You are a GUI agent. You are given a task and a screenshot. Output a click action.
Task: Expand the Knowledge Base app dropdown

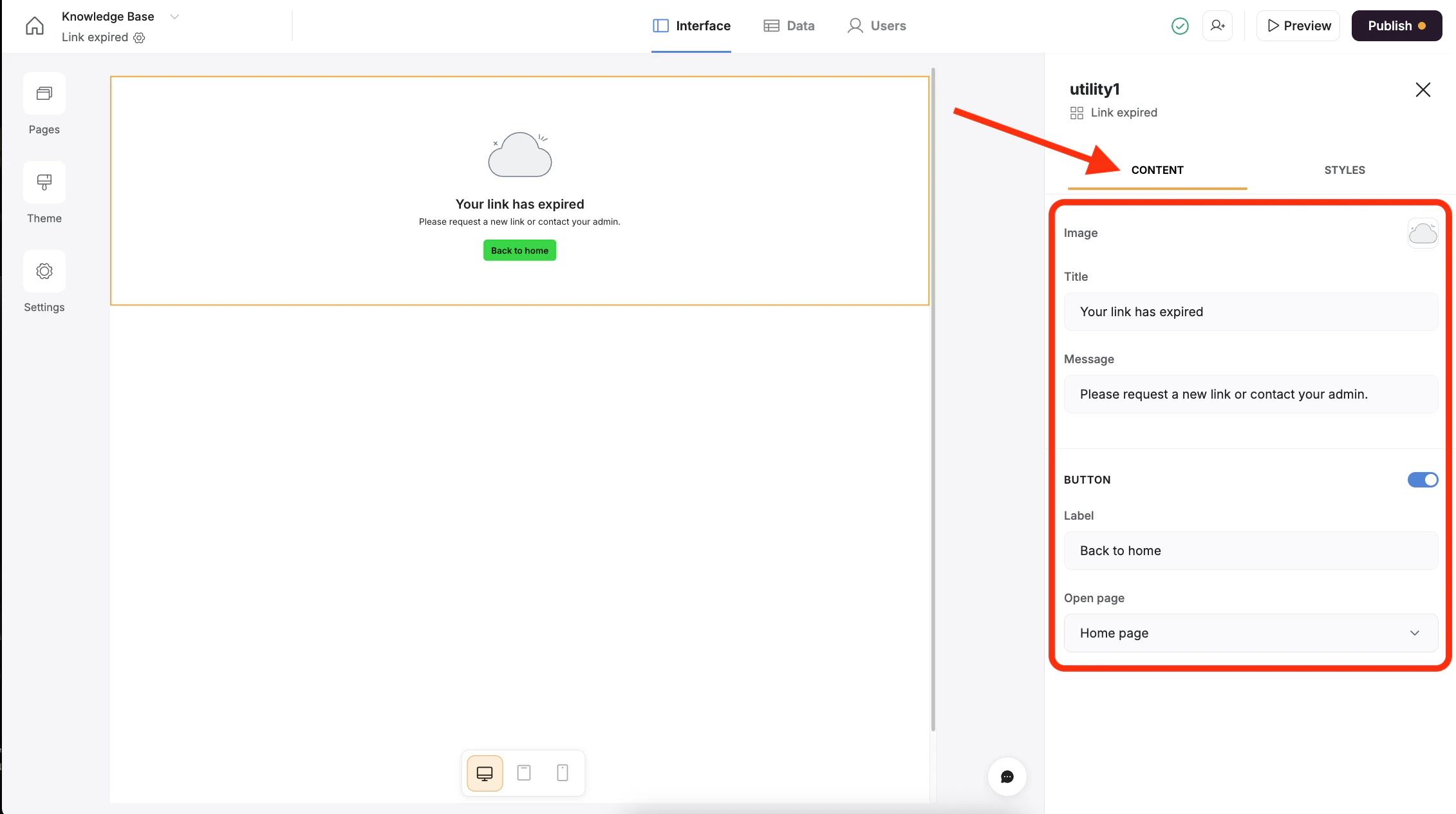[x=174, y=17]
